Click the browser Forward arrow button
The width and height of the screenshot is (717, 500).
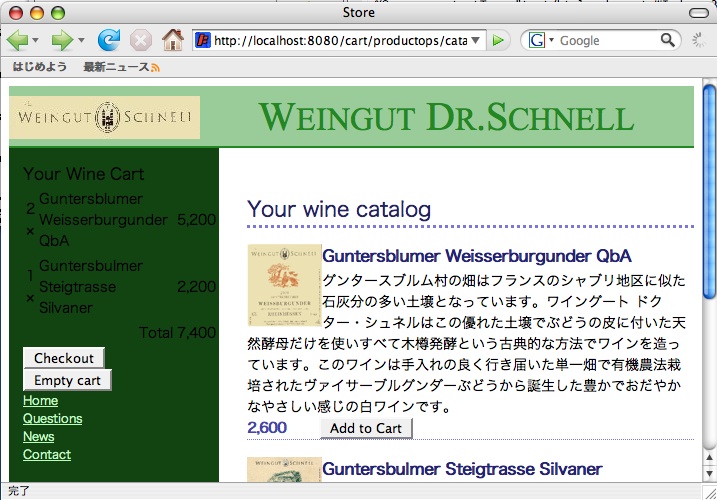[x=61, y=40]
